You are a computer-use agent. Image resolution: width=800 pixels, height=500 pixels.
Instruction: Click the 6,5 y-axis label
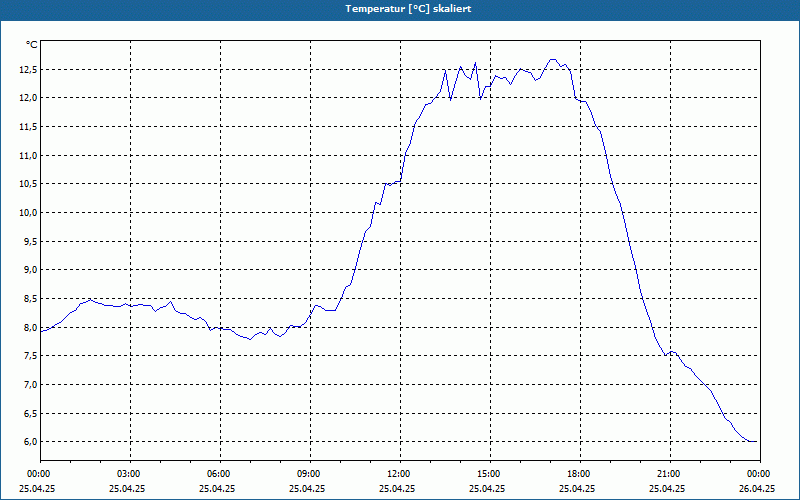pos(30,413)
